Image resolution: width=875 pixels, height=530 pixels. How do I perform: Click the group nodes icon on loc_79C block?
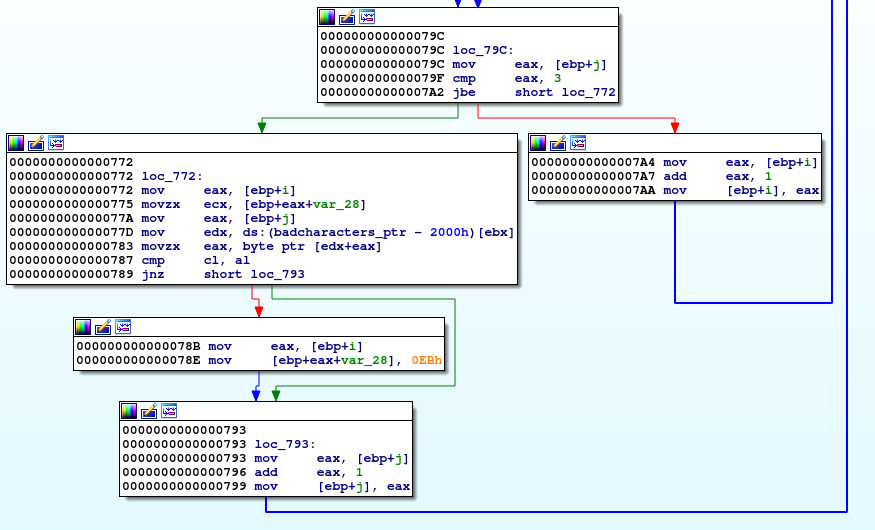pyautogui.click(x=367, y=17)
